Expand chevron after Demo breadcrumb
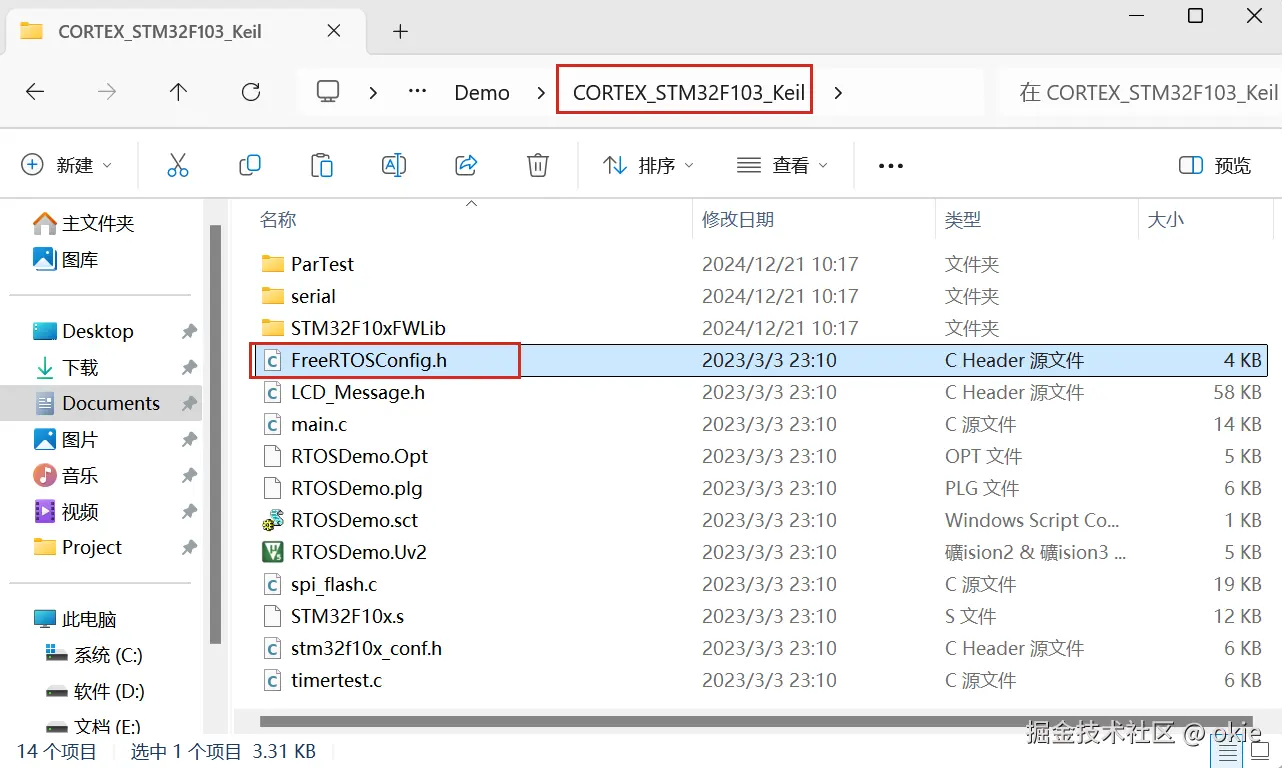 pos(541,92)
